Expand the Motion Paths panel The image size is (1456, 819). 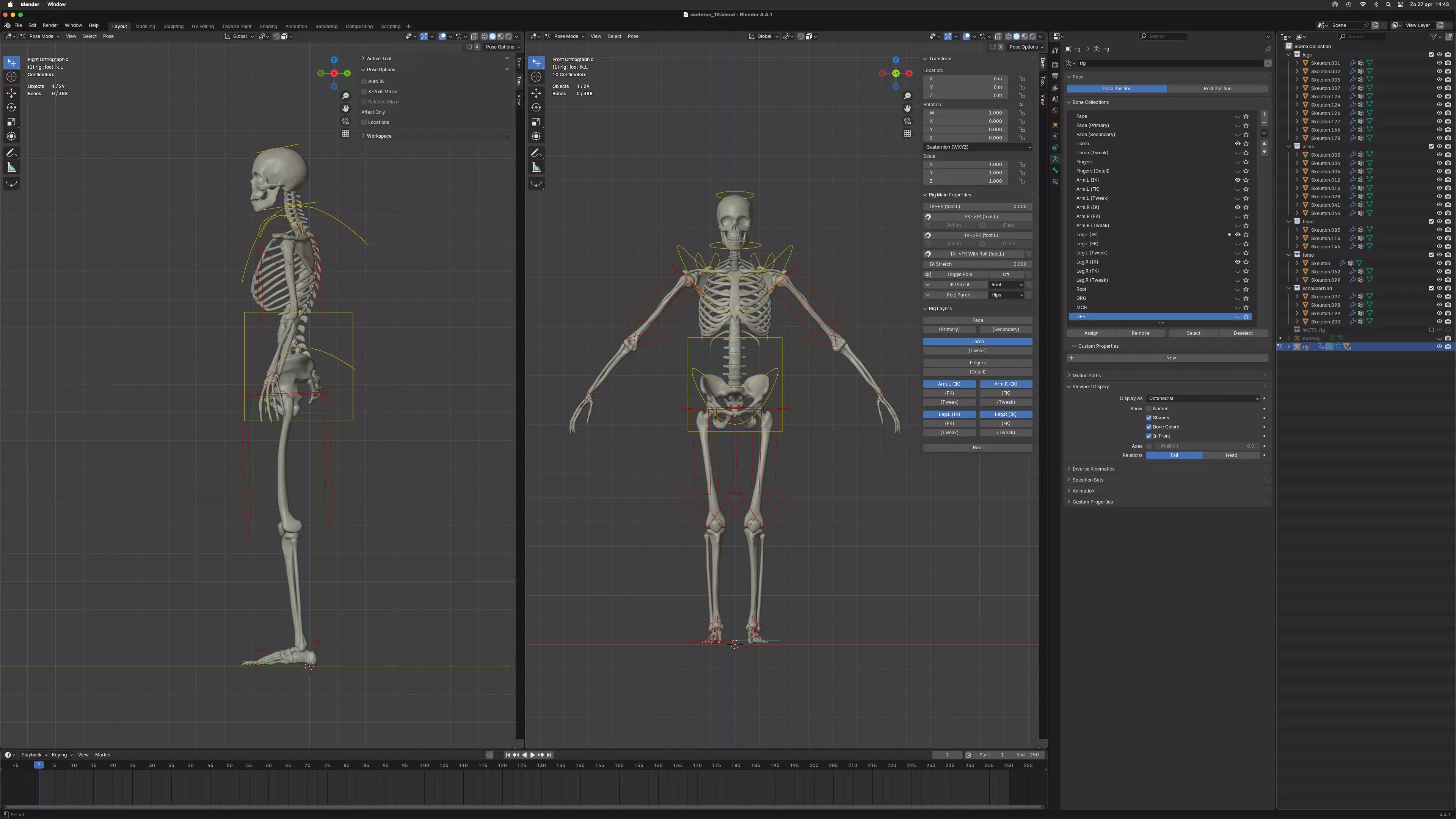[1086, 375]
